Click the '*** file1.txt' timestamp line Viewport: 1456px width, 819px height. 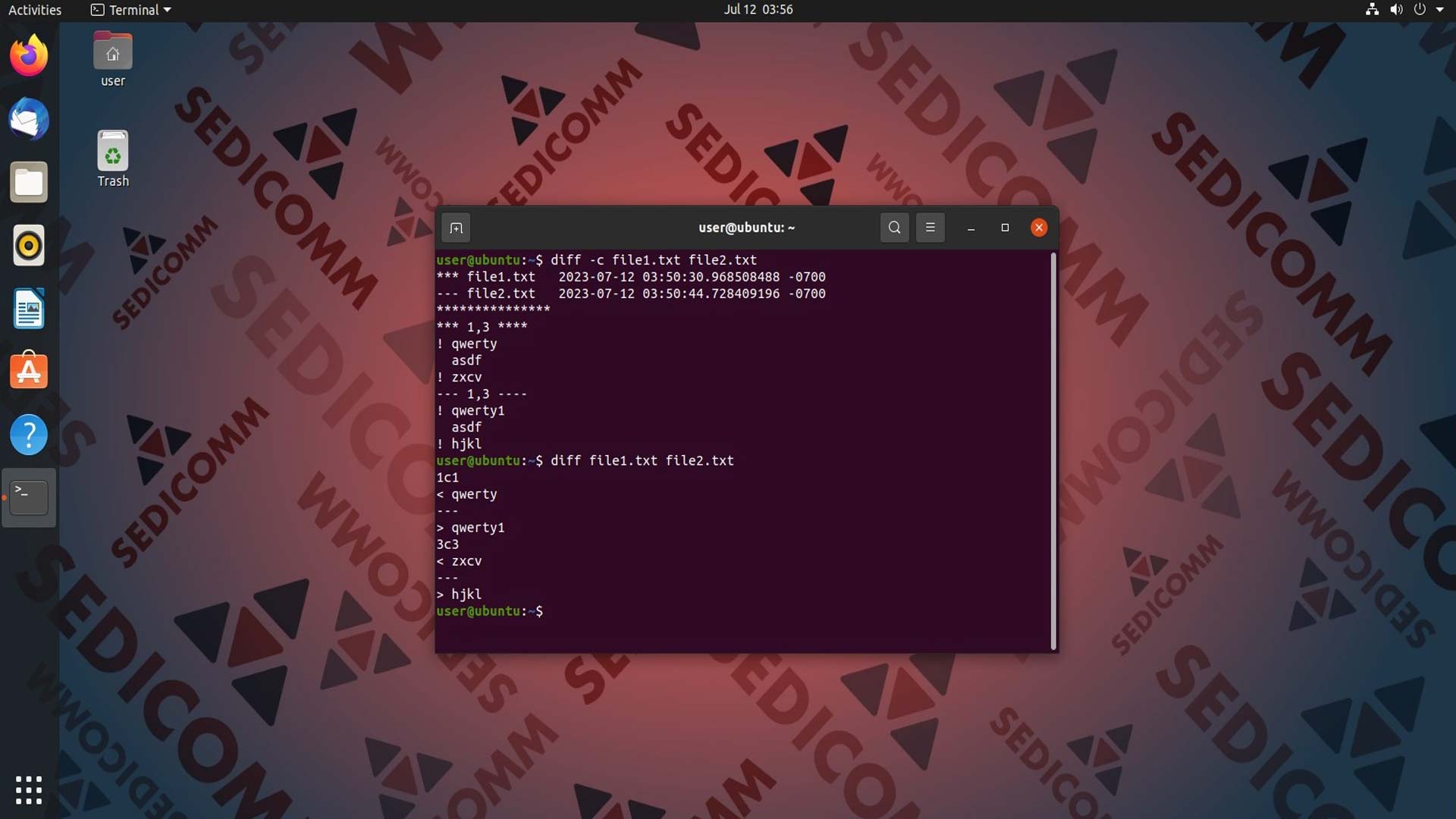(x=631, y=277)
